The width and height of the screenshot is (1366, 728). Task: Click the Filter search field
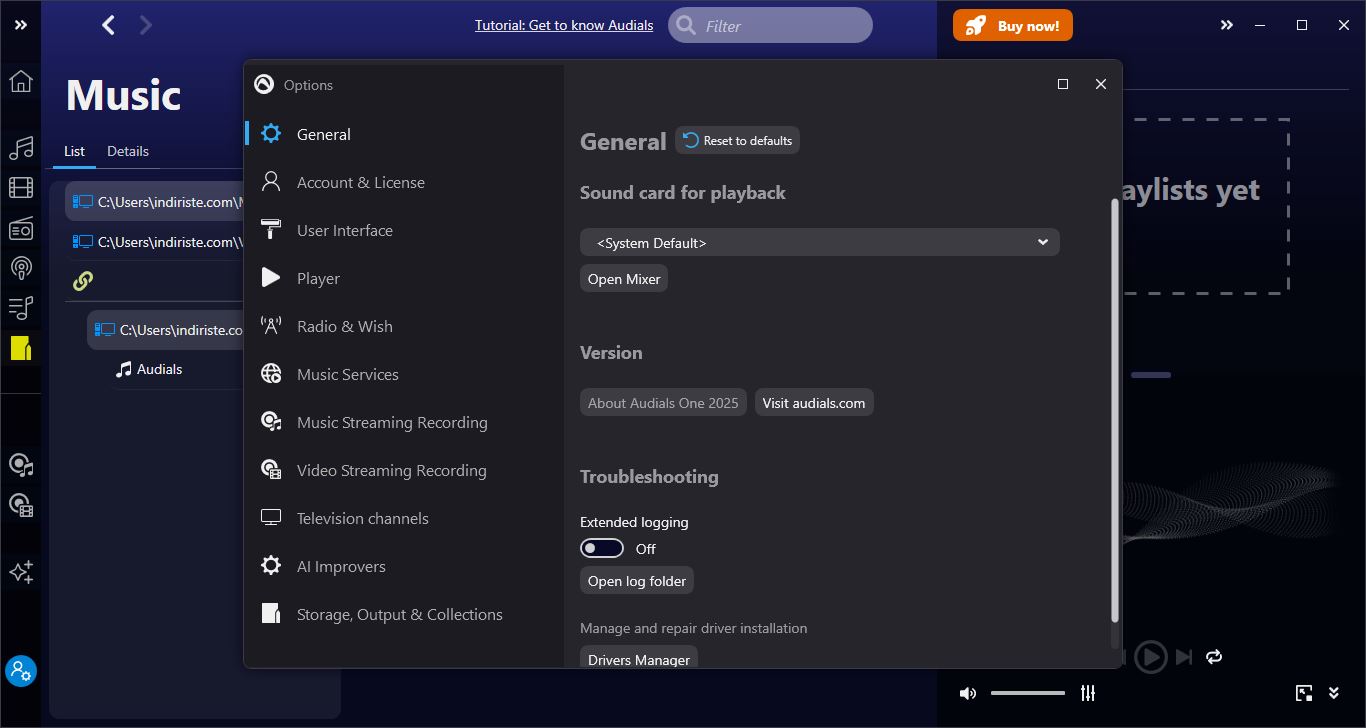(x=770, y=26)
